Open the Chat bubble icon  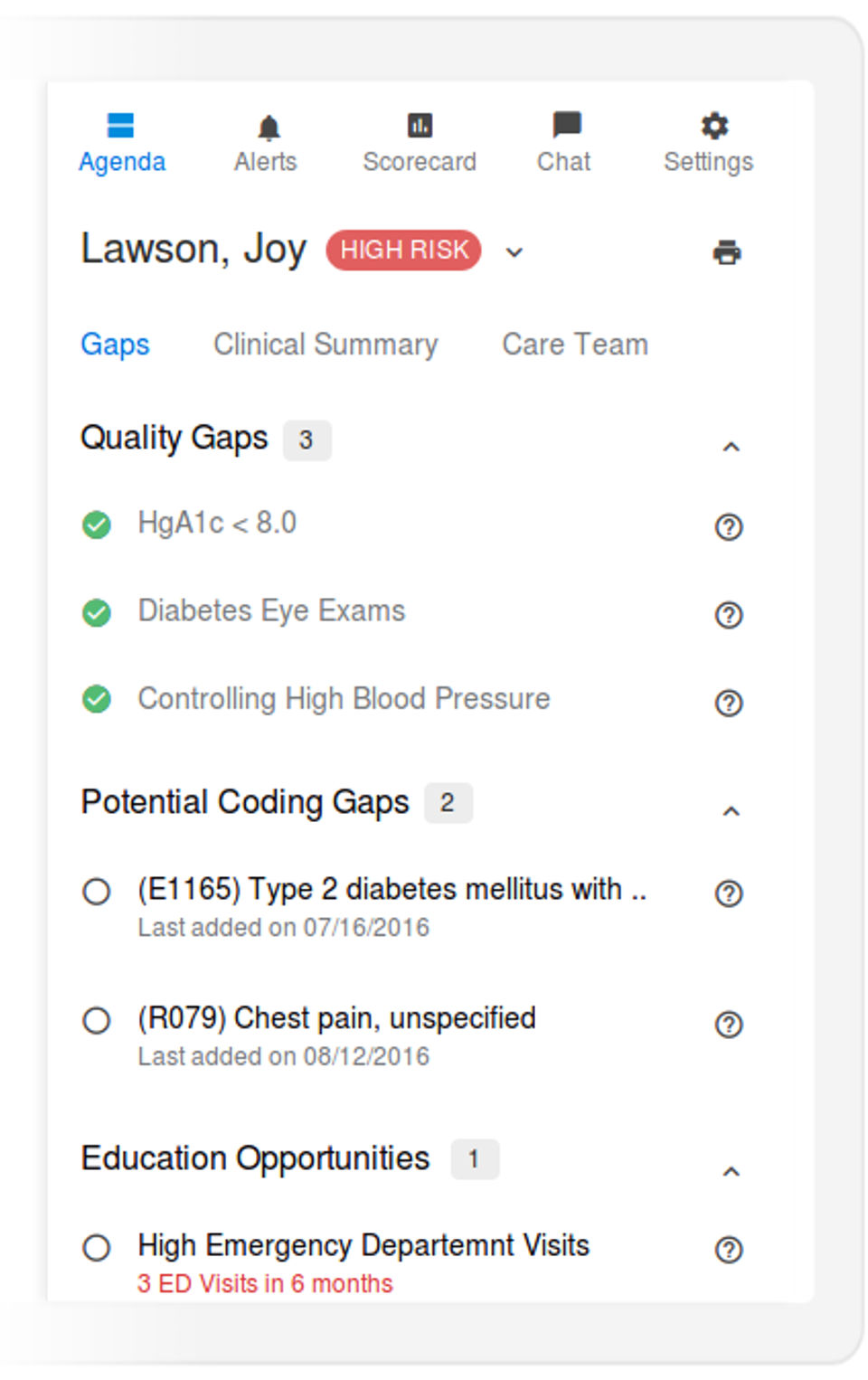point(566,125)
